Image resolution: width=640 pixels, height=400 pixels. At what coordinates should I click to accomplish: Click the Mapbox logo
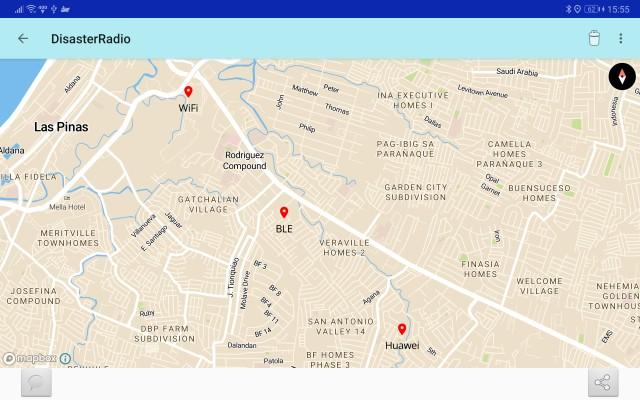(x=28, y=358)
